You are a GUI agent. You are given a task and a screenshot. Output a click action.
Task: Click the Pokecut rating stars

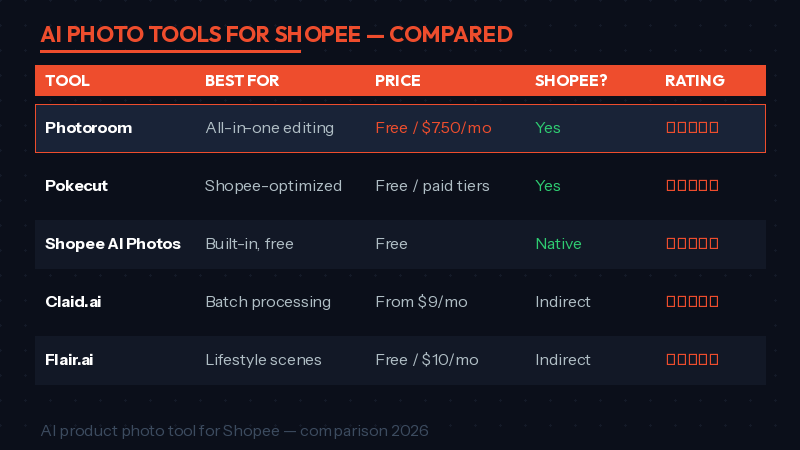pos(692,186)
